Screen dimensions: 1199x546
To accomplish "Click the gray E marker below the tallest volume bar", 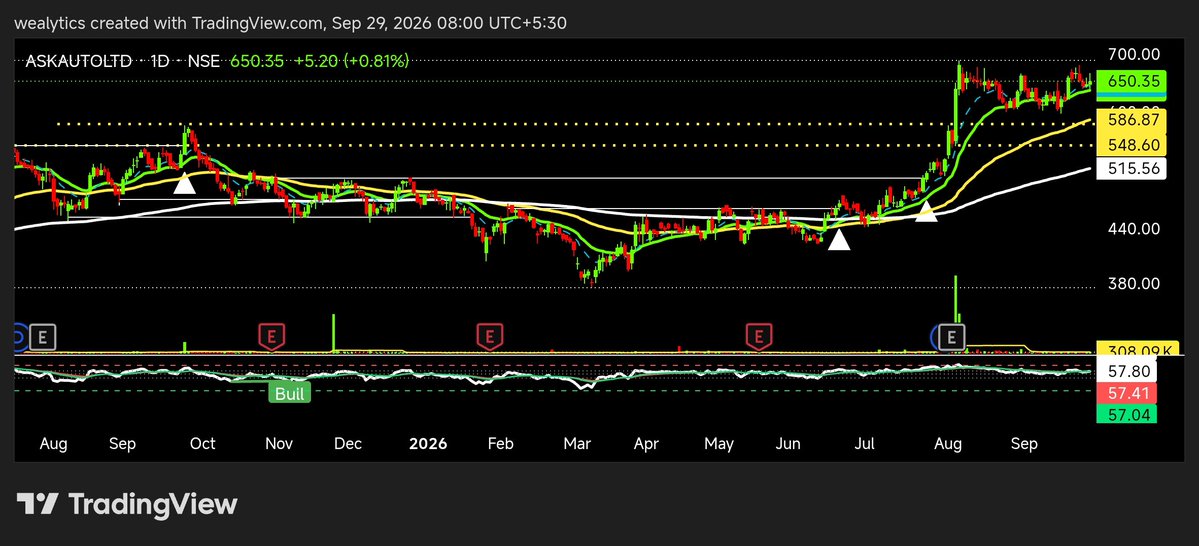I will point(953,335).
